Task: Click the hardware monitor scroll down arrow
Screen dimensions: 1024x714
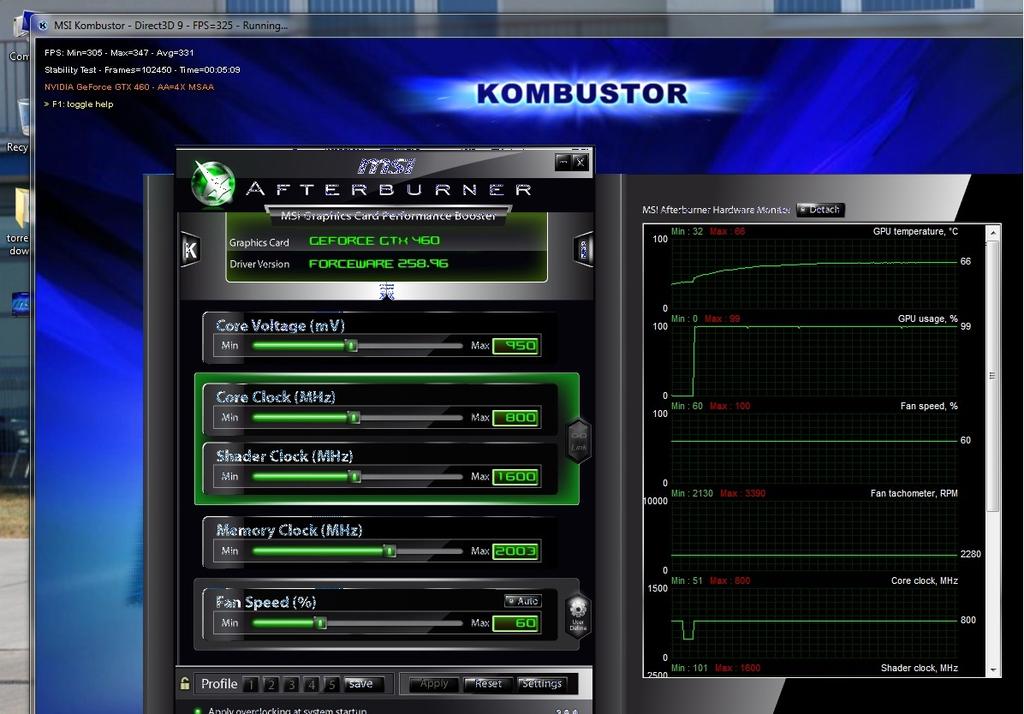Action: (x=993, y=670)
